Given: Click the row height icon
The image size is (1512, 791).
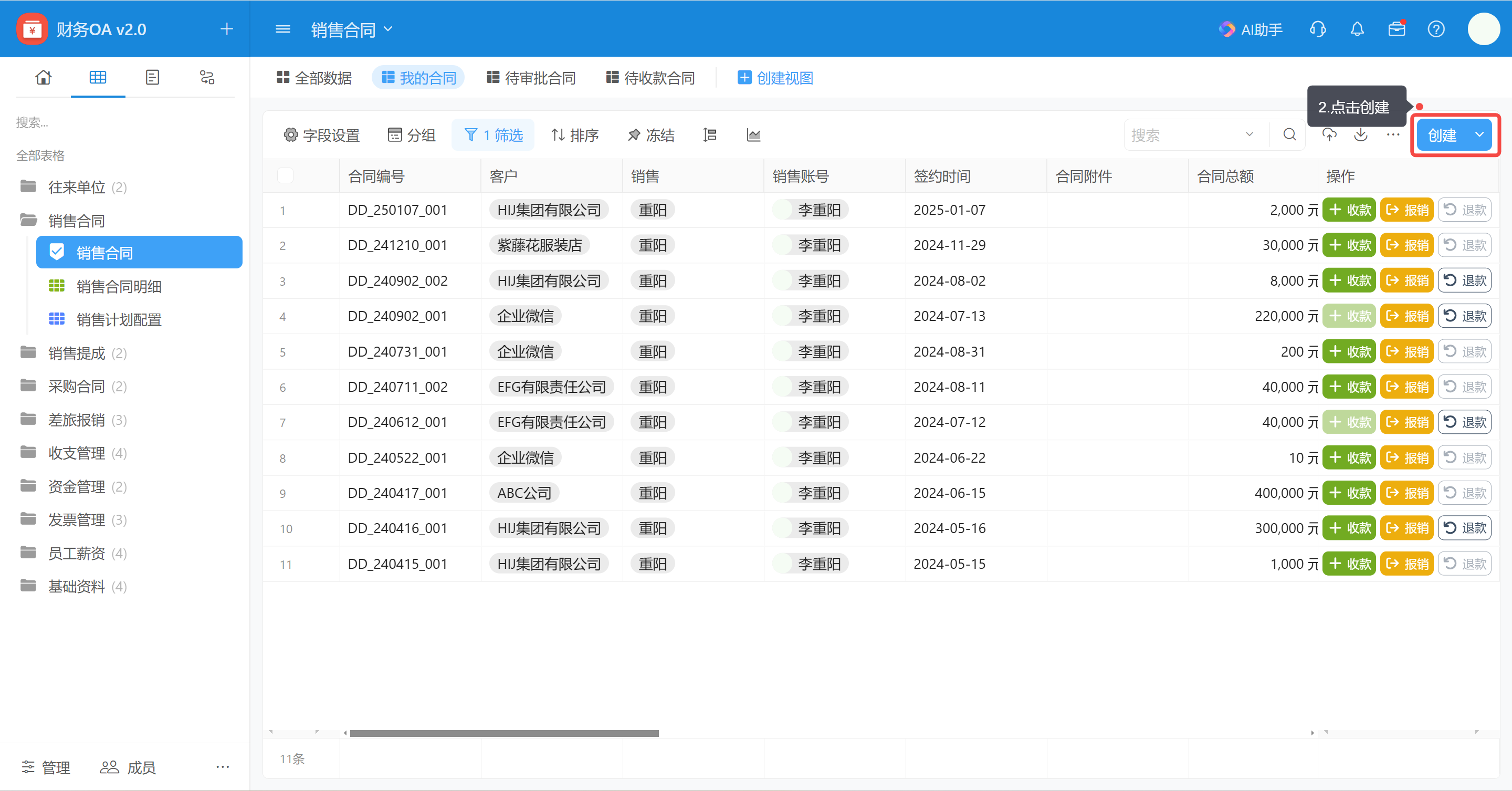Looking at the screenshot, I should coord(710,135).
